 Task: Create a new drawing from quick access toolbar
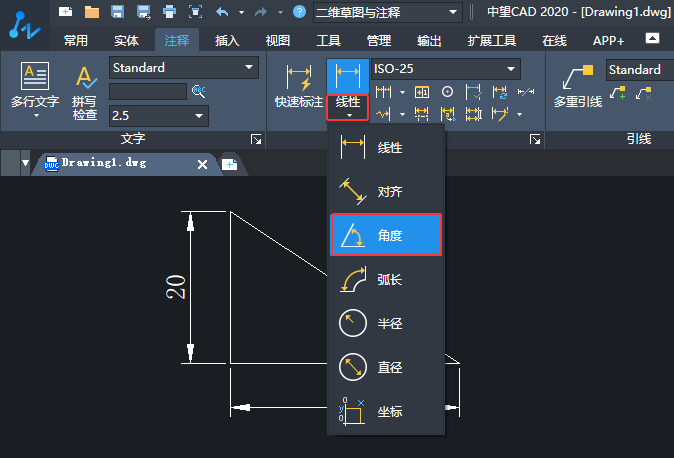(65, 12)
